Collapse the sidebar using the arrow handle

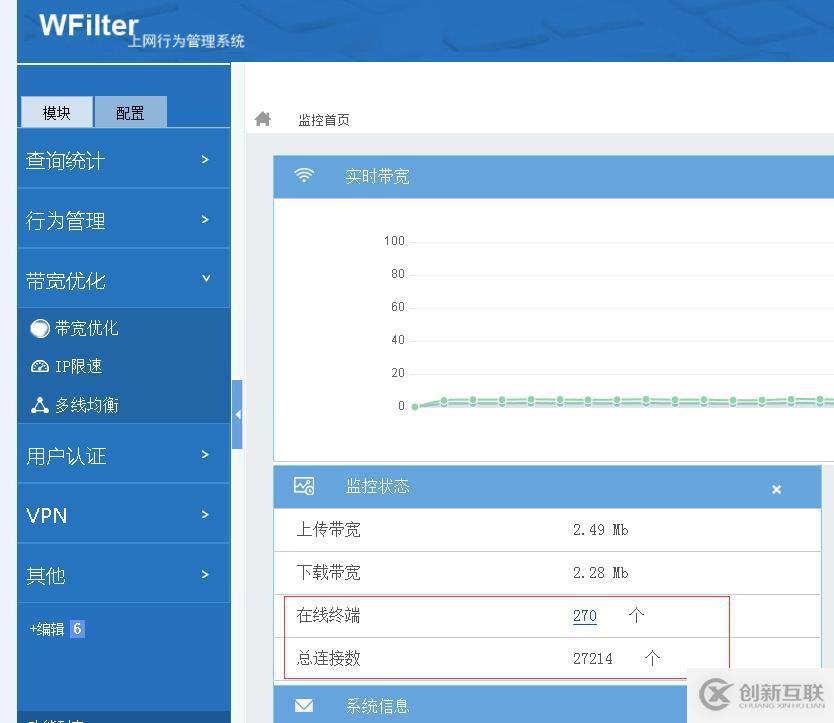pyautogui.click(x=237, y=414)
